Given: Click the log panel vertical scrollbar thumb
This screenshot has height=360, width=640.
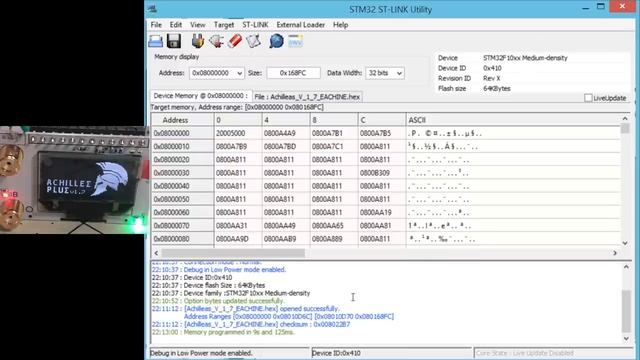Looking at the screenshot, I should [x=626, y=311].
